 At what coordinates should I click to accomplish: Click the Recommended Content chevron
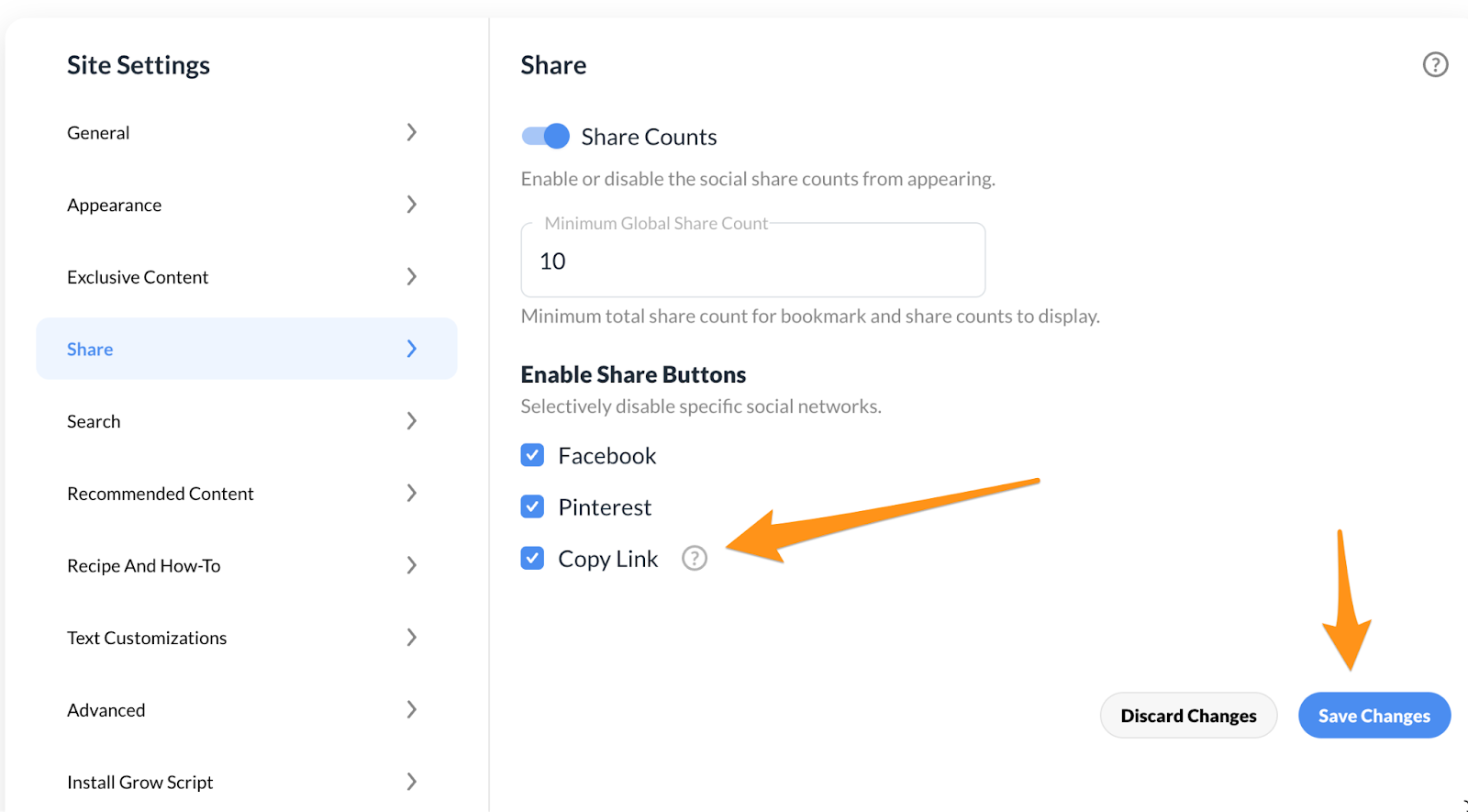[x=412, y=493]
